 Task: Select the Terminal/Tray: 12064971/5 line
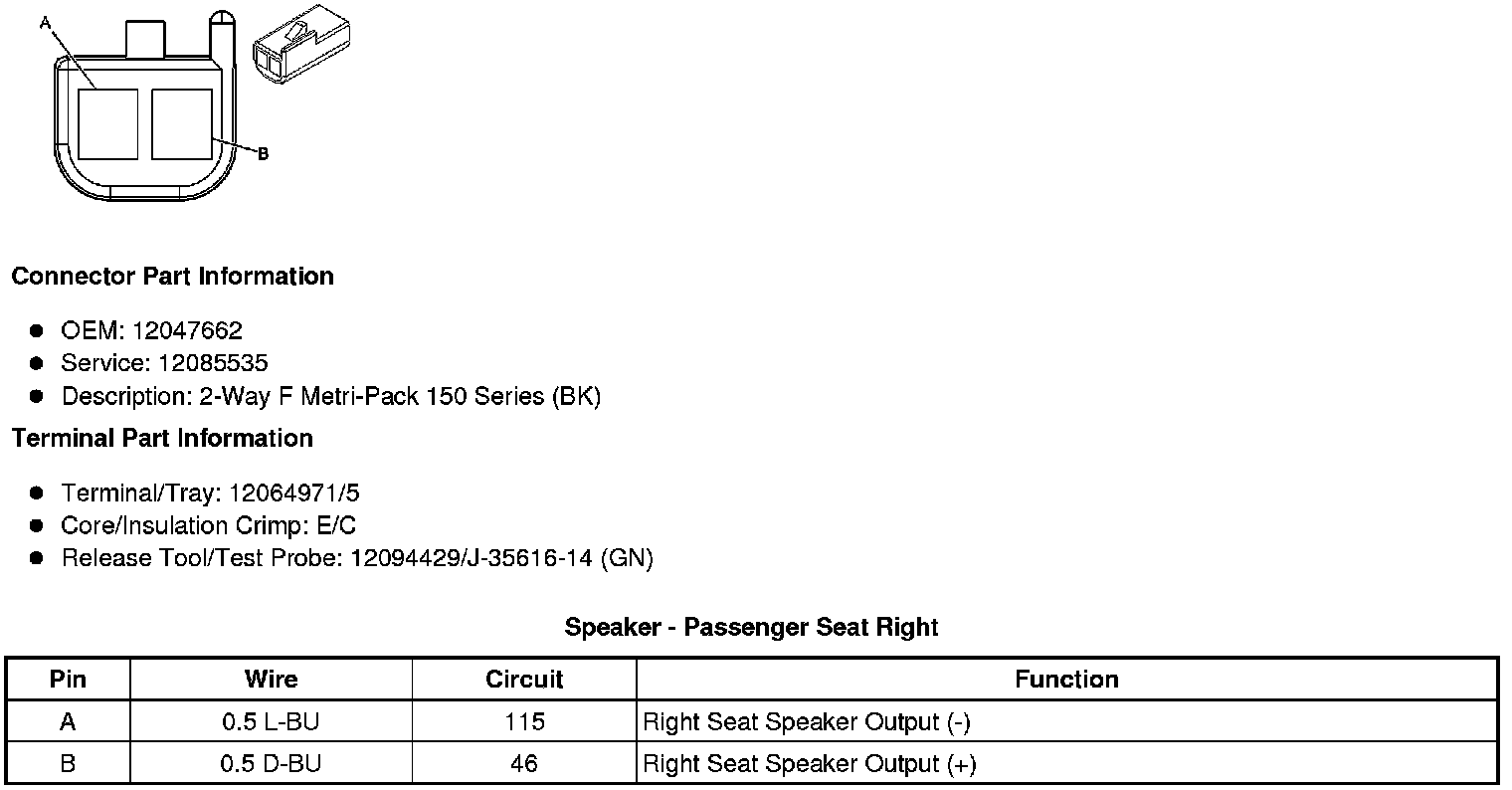tap(210, 493)
